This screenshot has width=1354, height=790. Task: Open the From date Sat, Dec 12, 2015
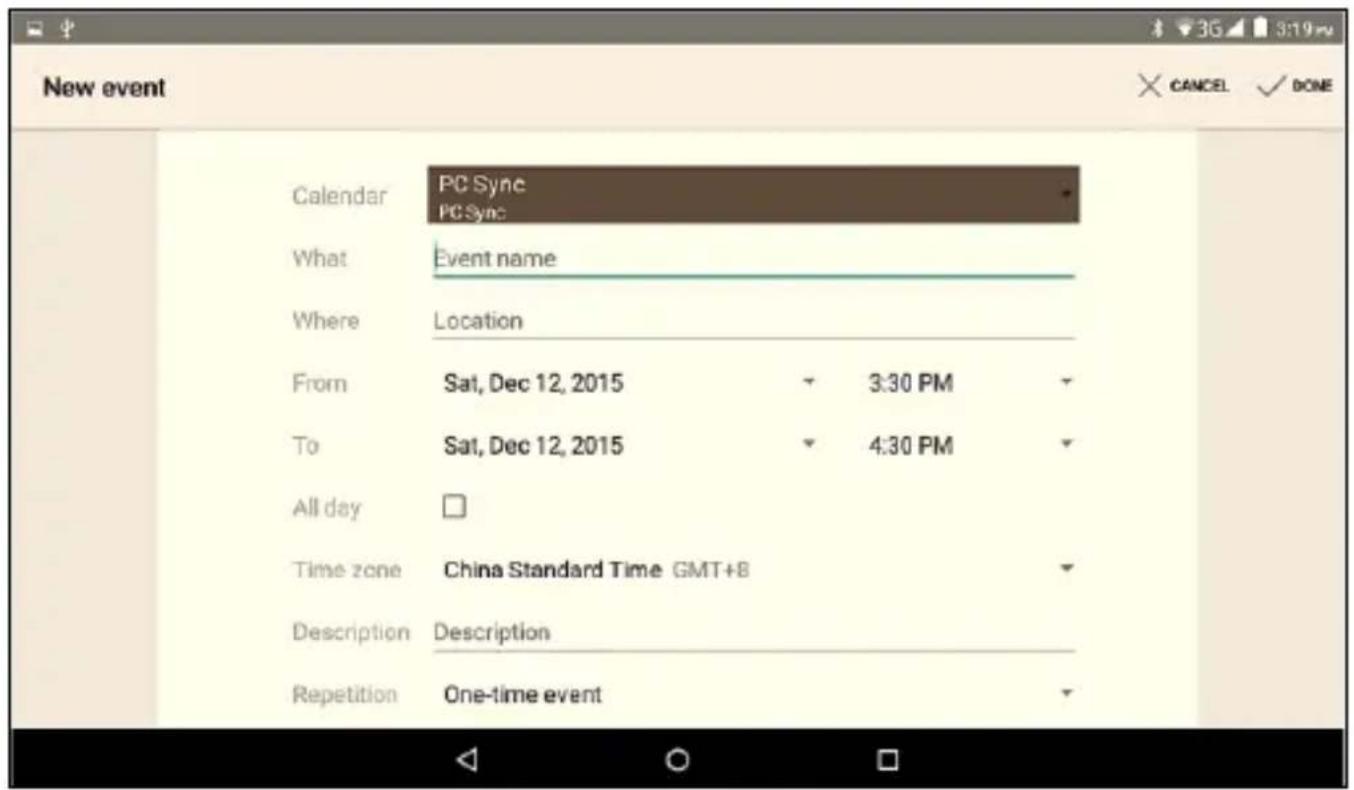coord(629,383)
